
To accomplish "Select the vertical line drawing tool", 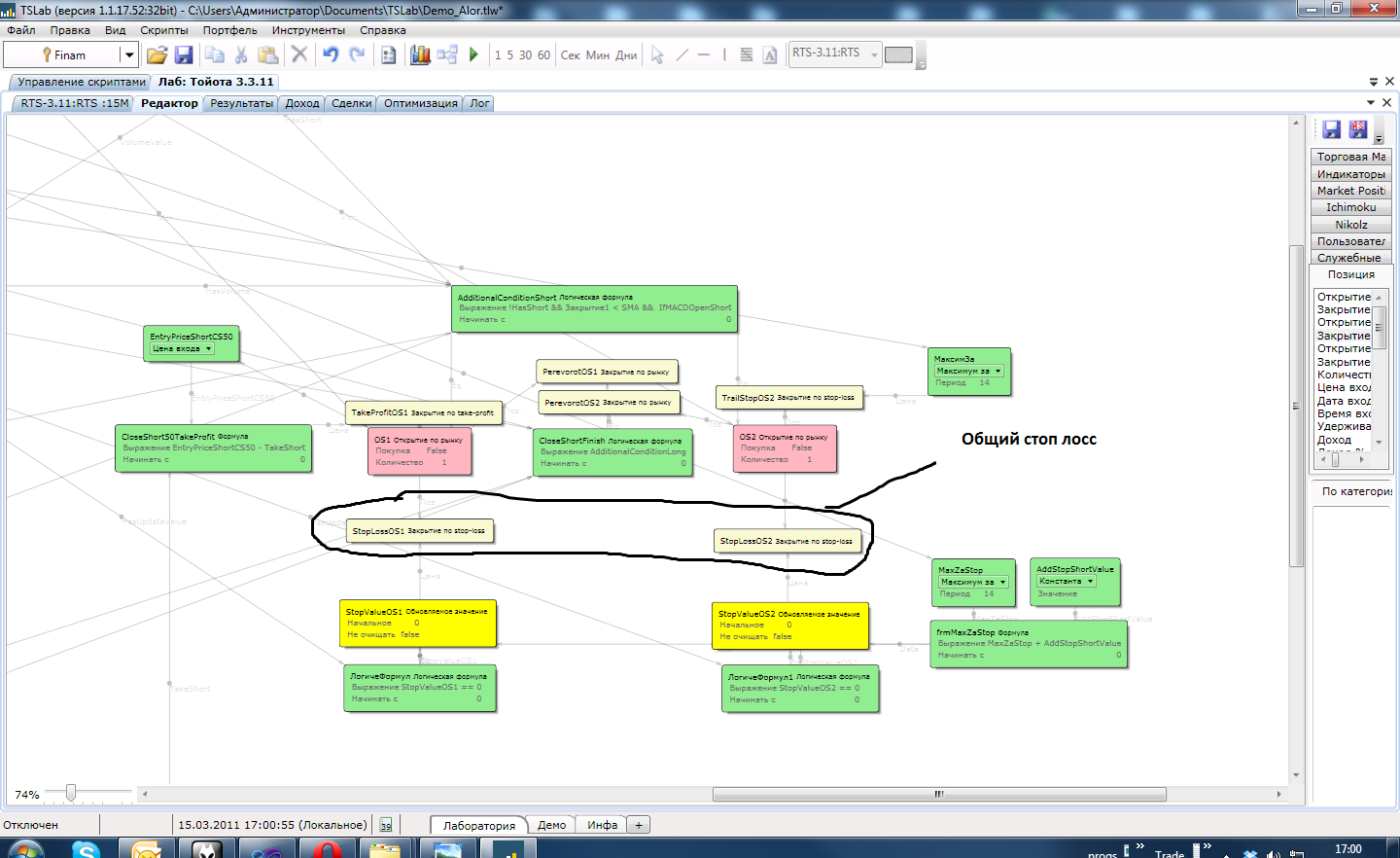I will coord(724,54).
